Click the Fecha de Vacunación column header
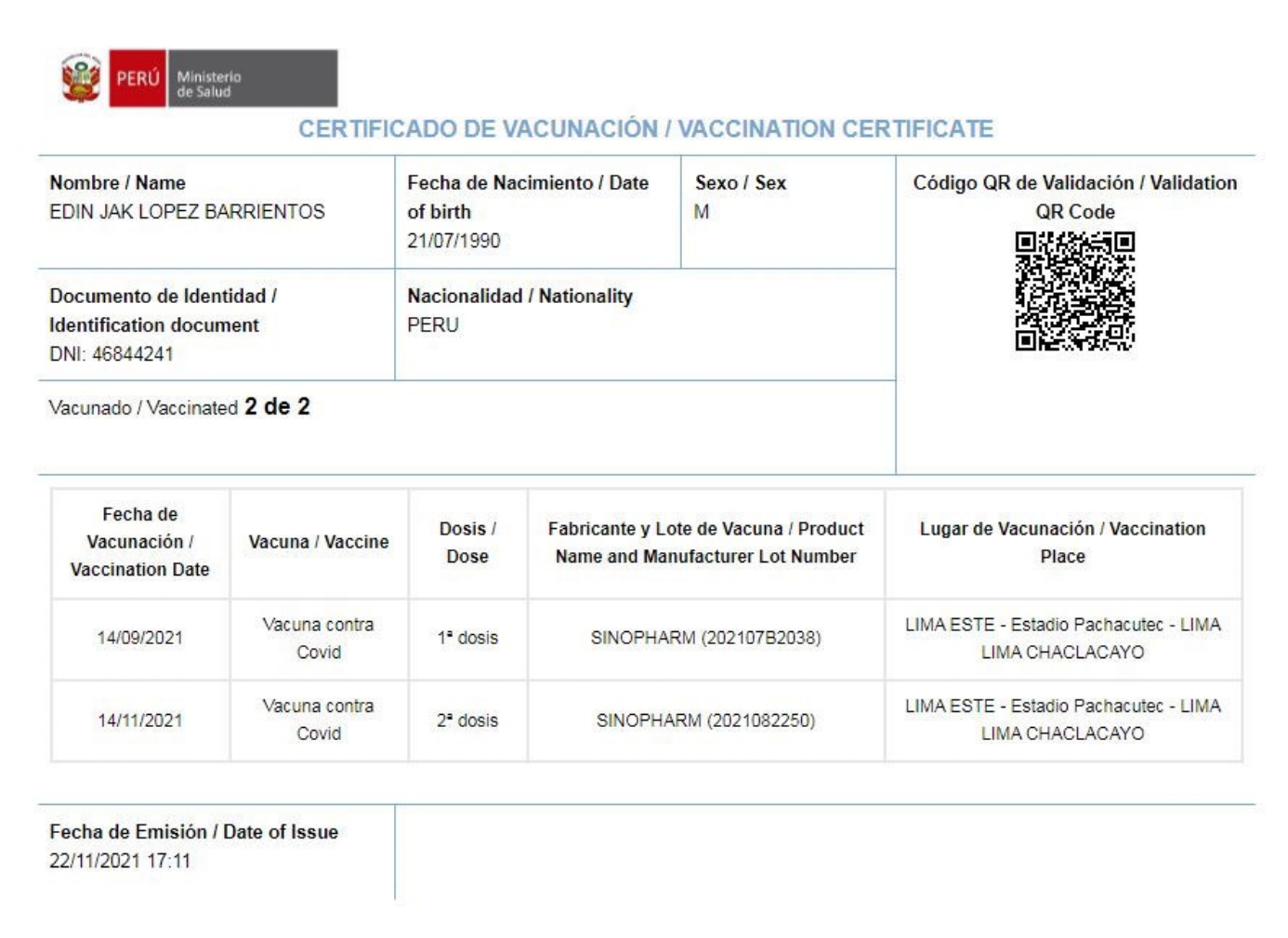 click(140, 542)
